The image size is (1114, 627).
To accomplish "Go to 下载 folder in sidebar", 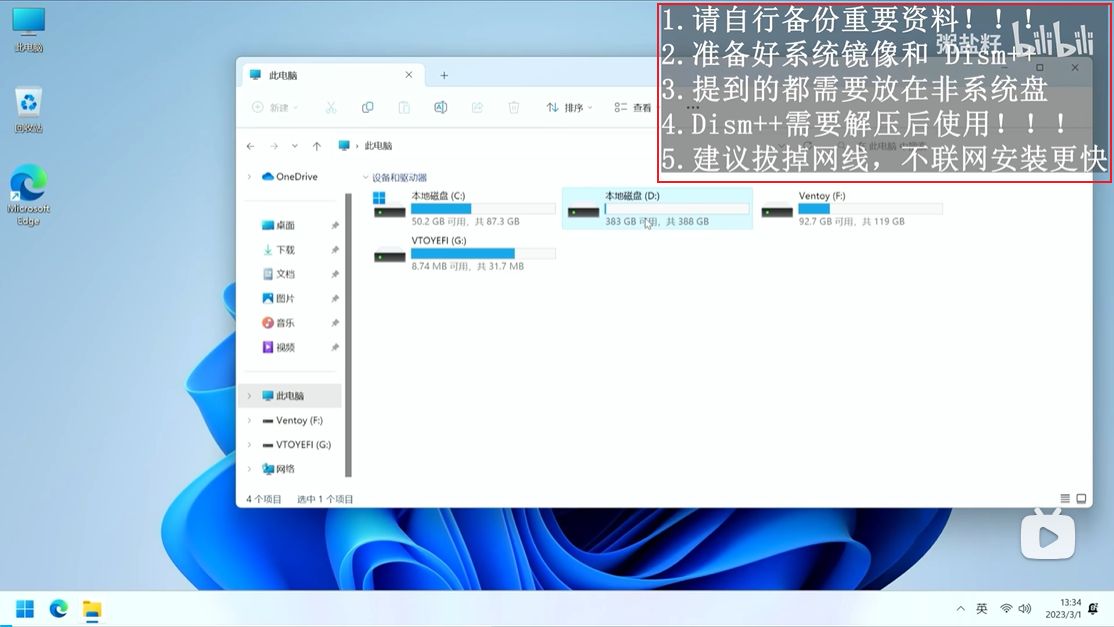I will tap(285, 250).
